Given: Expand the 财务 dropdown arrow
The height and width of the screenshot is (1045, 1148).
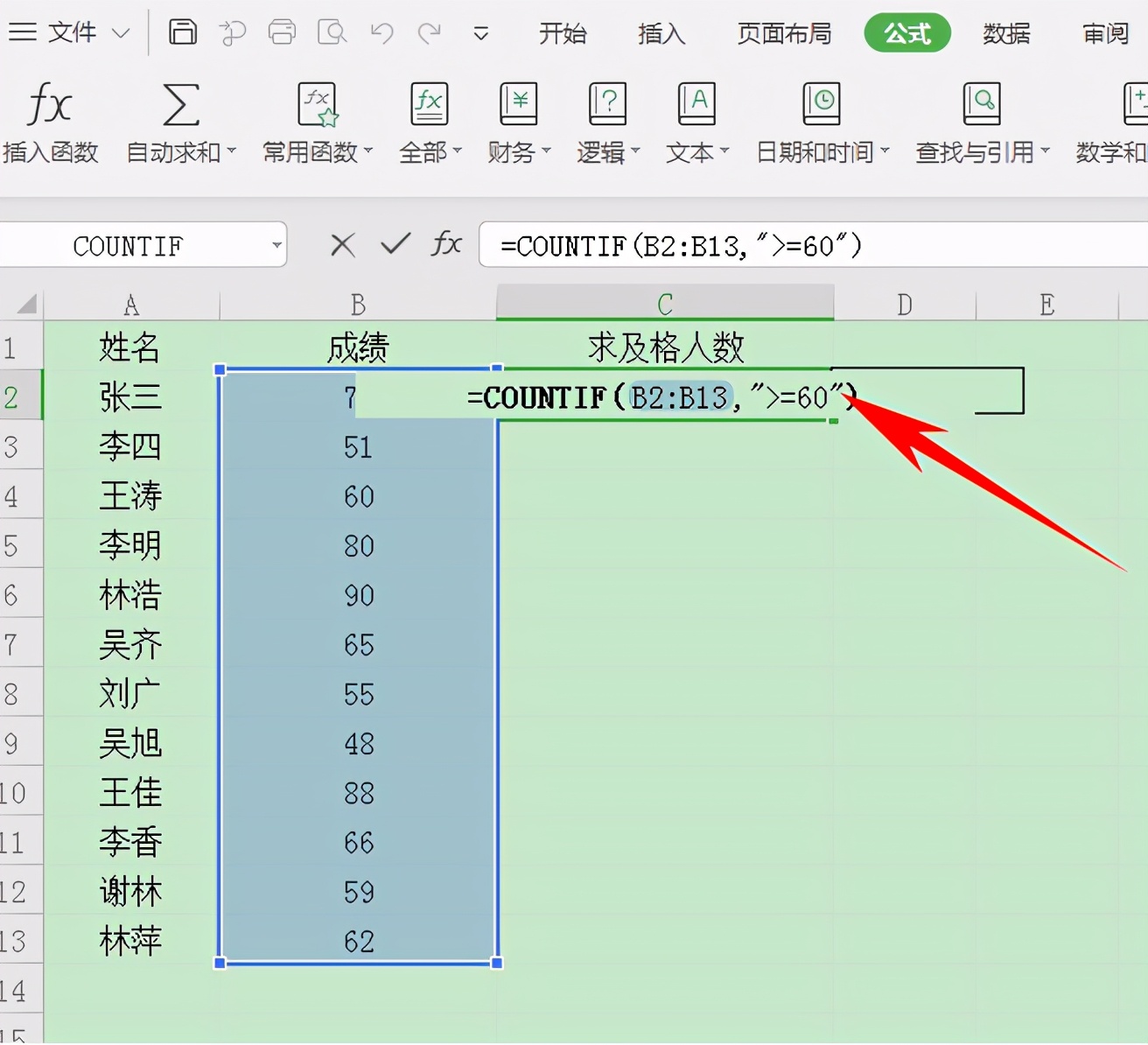Looking at the screenshot, I should 546,151.
